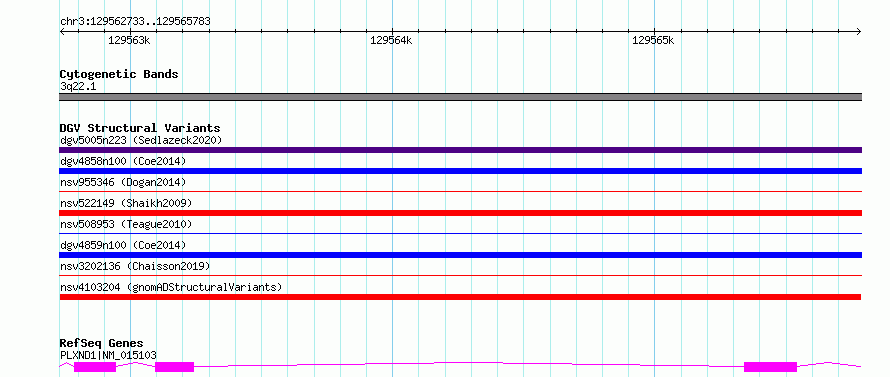
Task: Select the thin red nsv3202136 variant line
Action: click(x=460, y=275)
